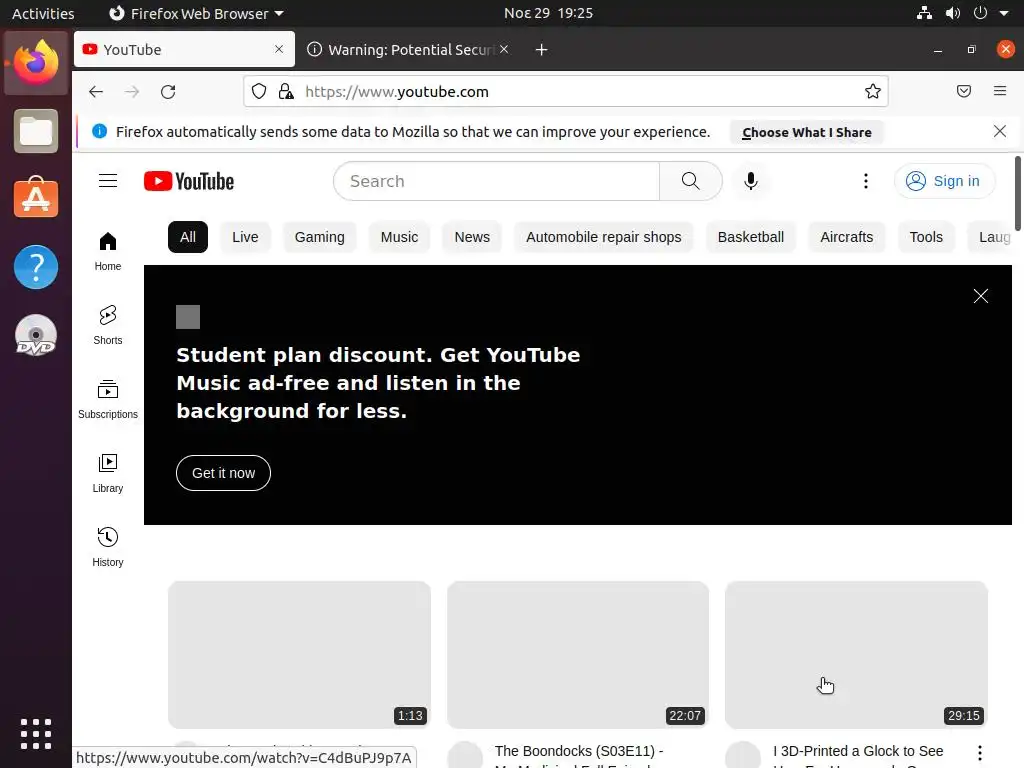This screenshot has height=768, width=1024.
Task: Go back to the previous page
Action: pos(96,91)
